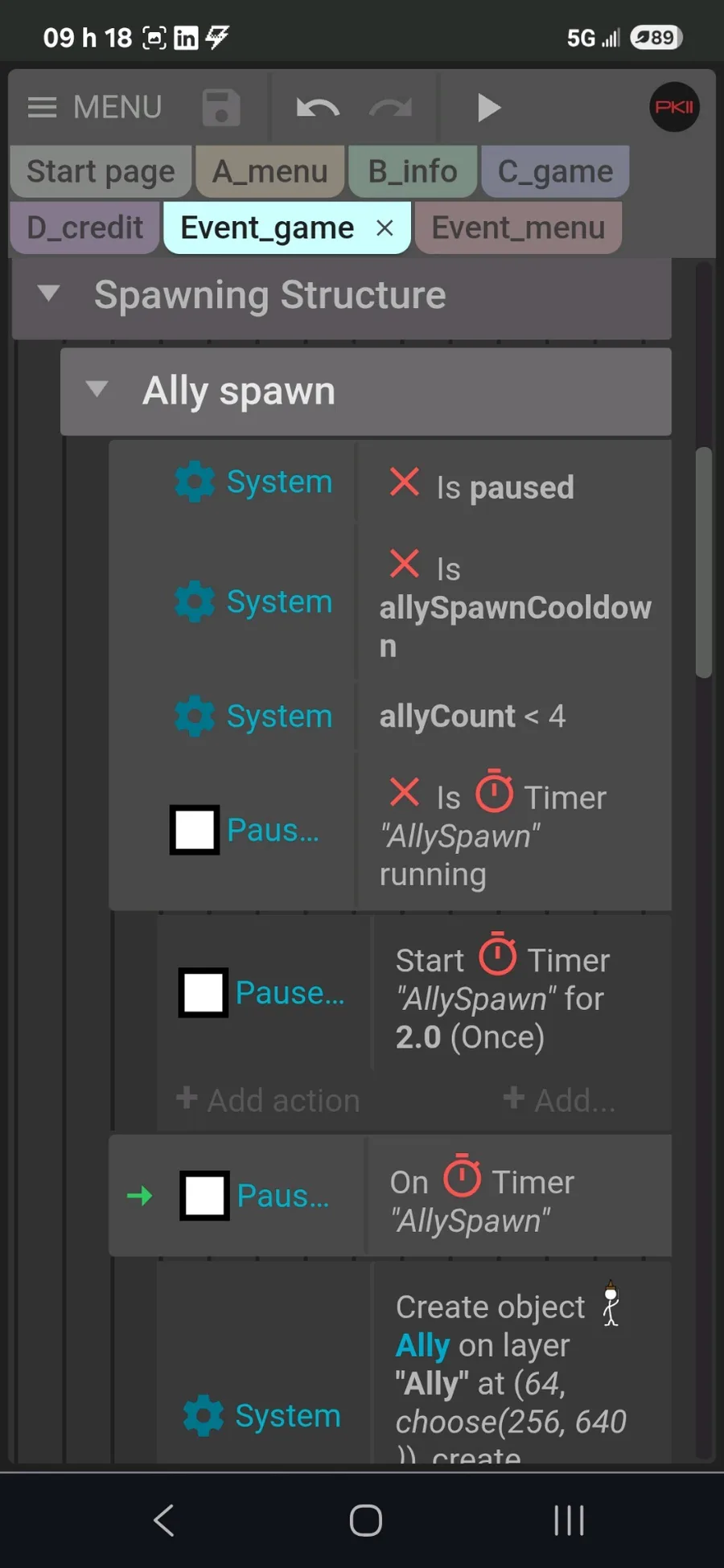This screenshot has width=724, height=1568.
Task: Click the Add action link
Action: (268, 1100)
